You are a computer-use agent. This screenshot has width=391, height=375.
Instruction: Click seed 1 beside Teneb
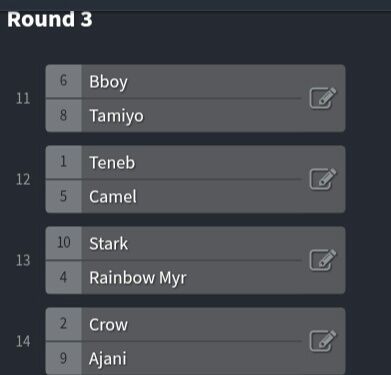63,162
